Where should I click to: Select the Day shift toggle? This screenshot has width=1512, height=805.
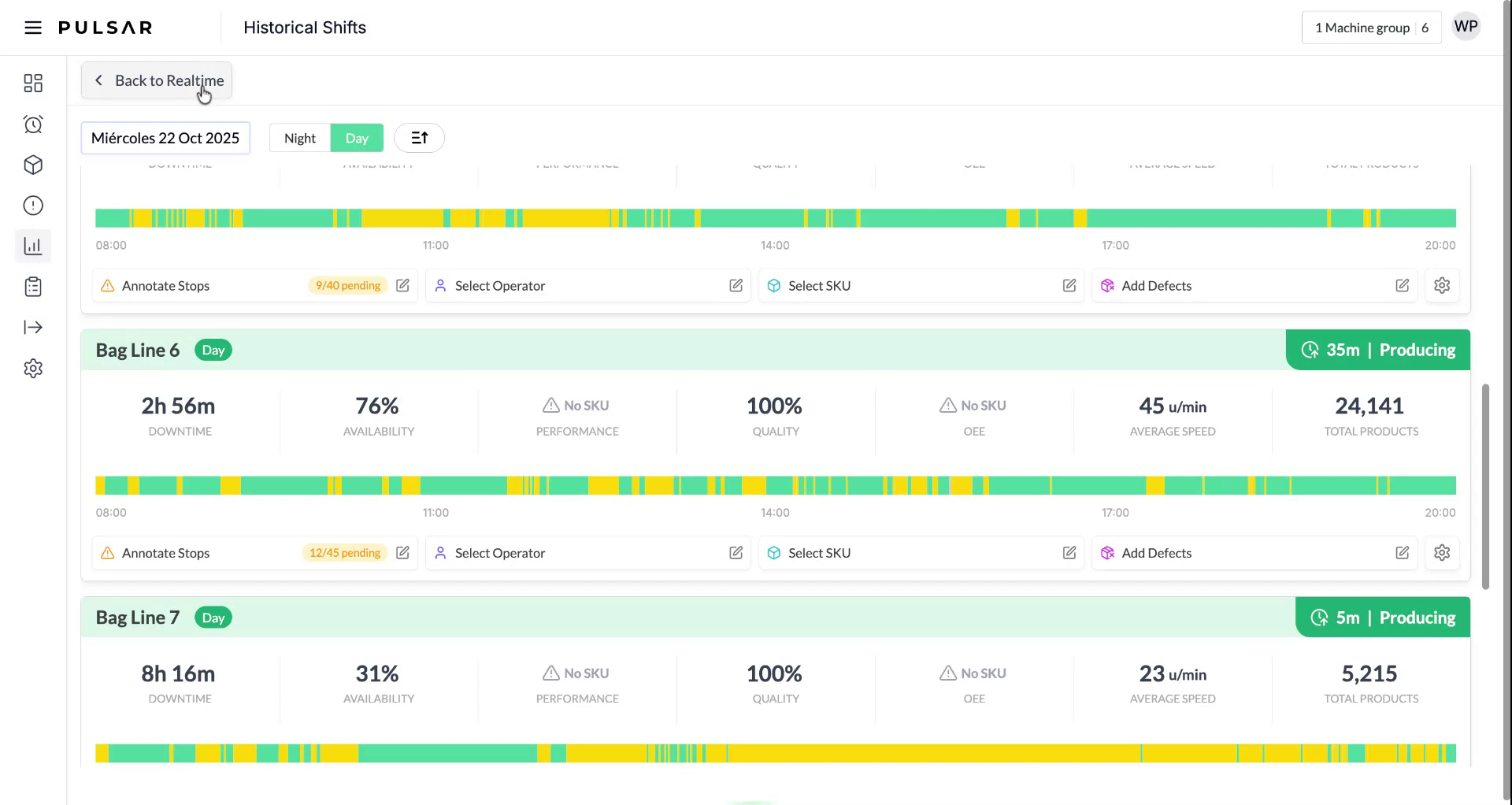tap(357, 139)
